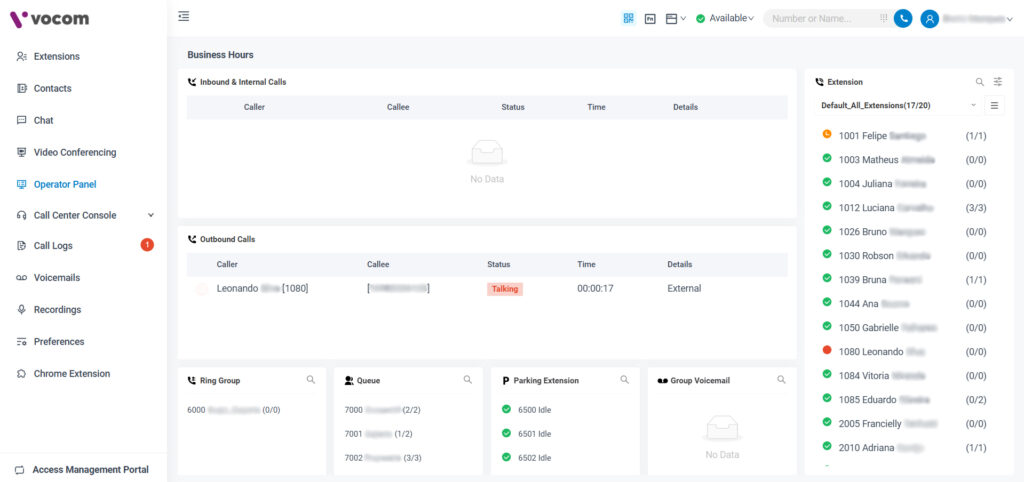Click search icon in Ring Group panel
Viewport: 1024px width, 482px height.
click(x=311, y=380)
